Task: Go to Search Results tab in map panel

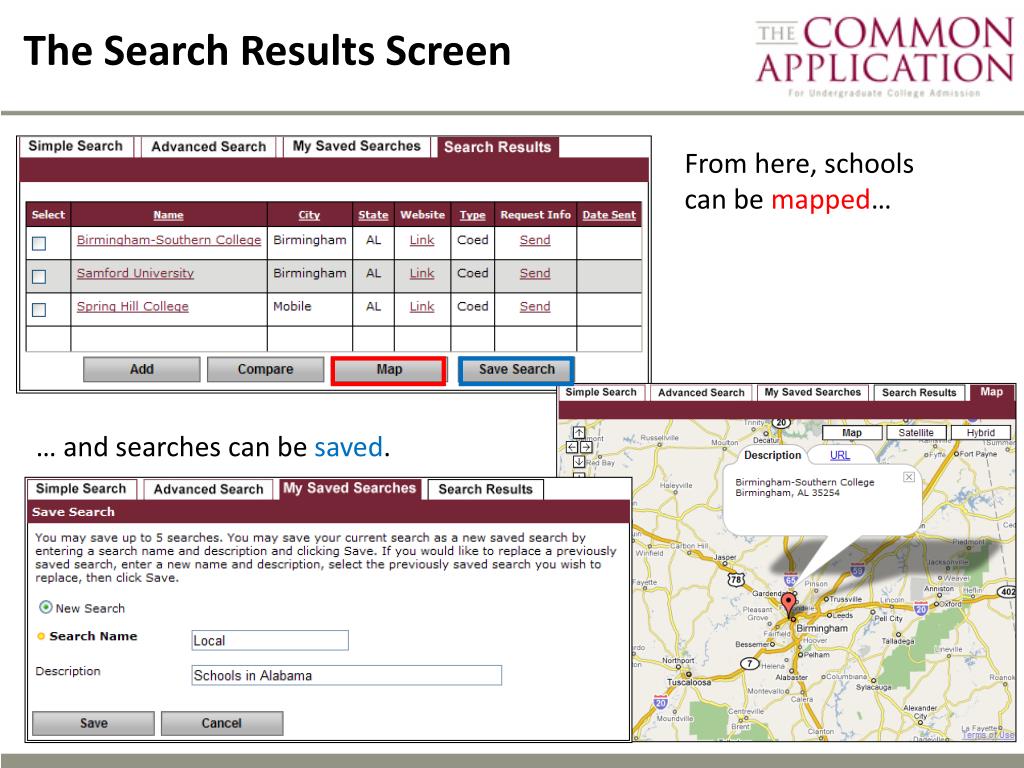Action: 919,392
